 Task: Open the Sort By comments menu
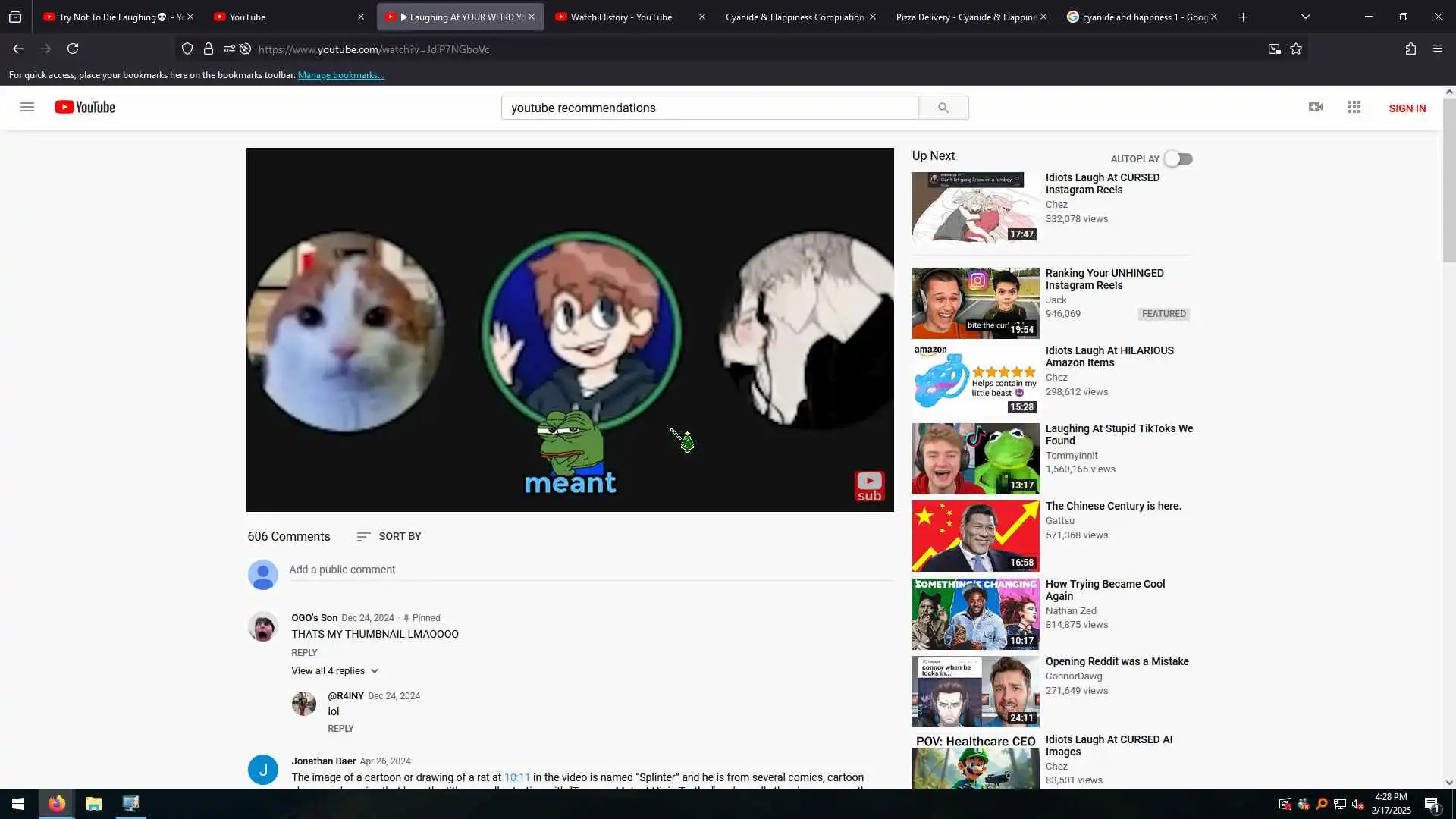(x=389, y=537)
